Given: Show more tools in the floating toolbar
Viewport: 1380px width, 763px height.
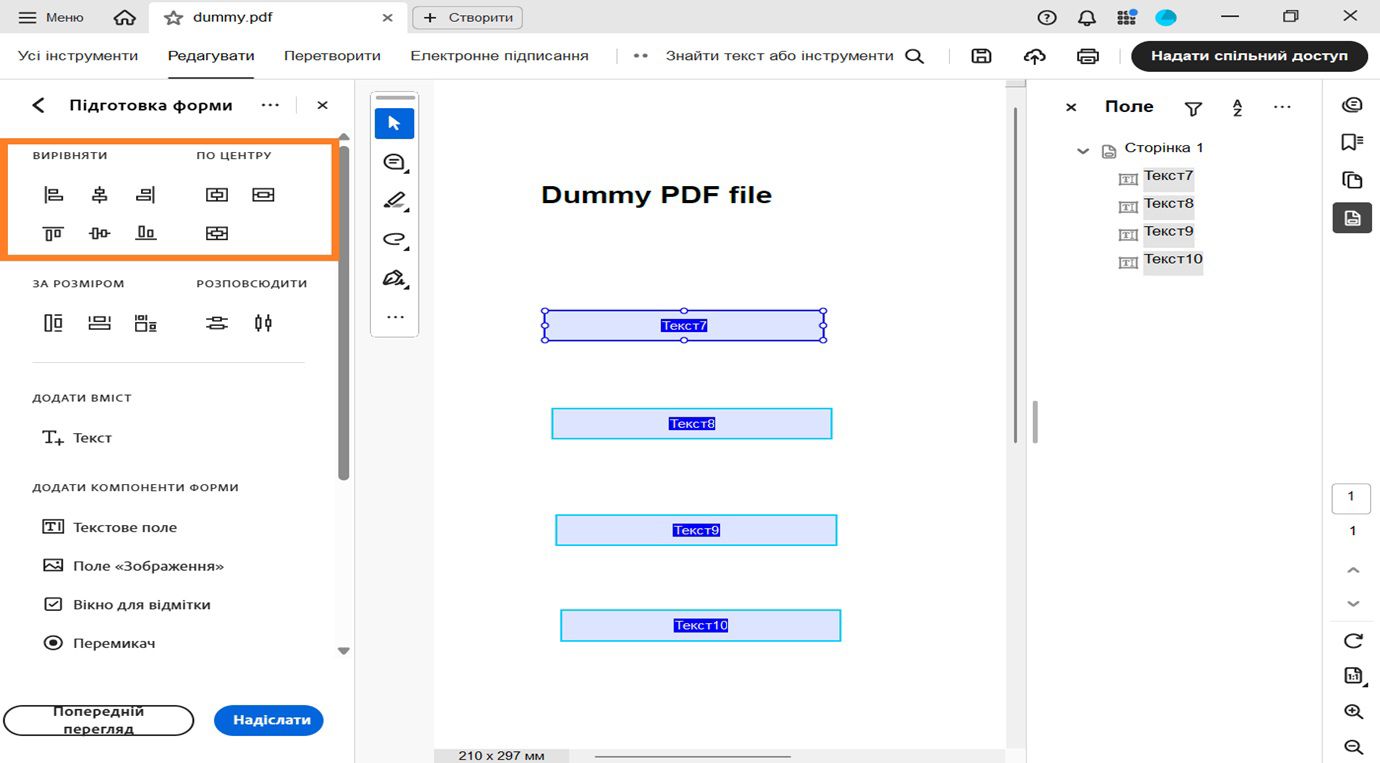Looking at the screenshot, I should point(395,317).
